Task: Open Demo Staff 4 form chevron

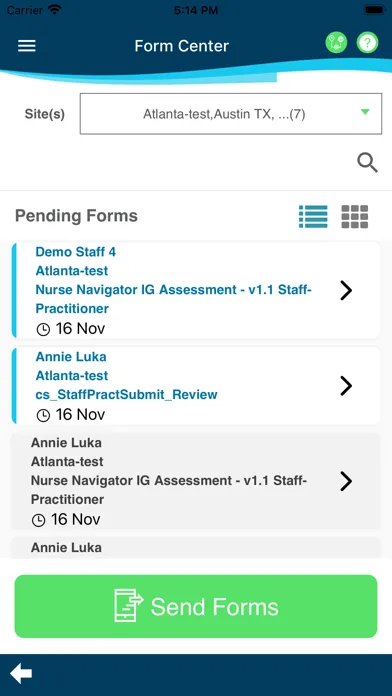Action: click(346, 290)
